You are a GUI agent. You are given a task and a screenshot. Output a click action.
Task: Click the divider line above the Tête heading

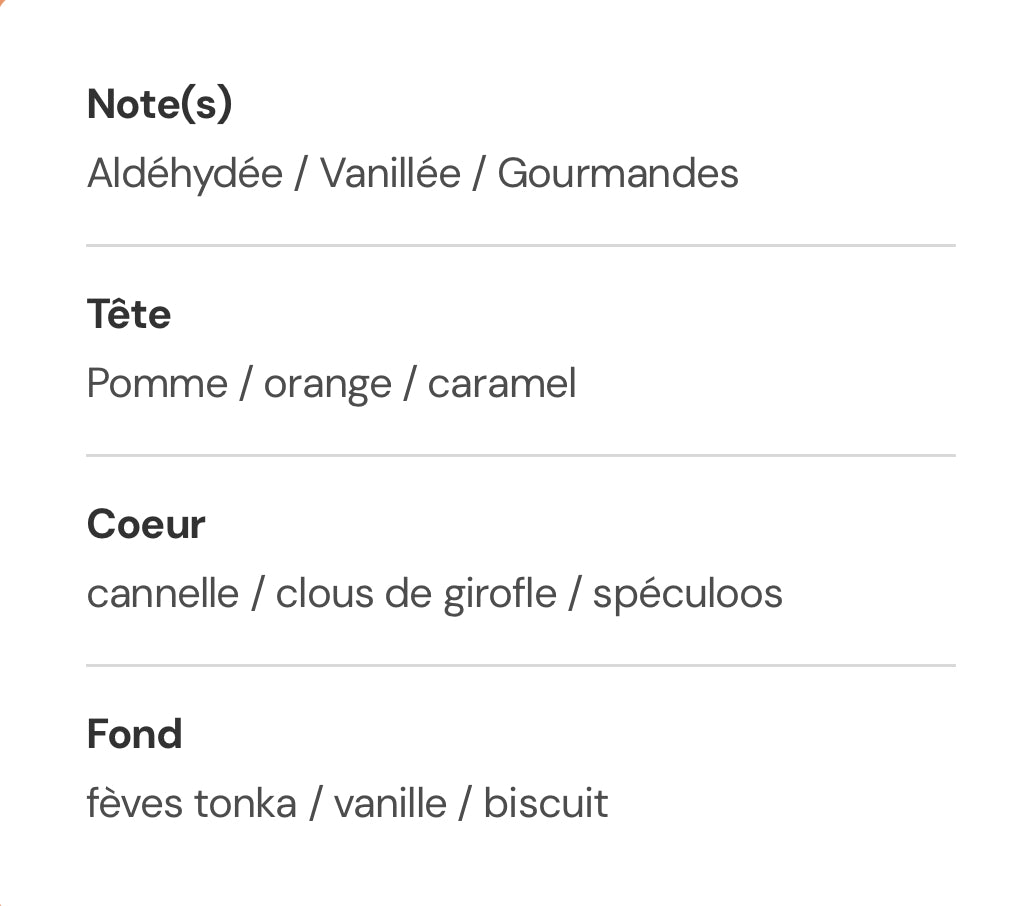pyautogui.click(x=520, y=245)
